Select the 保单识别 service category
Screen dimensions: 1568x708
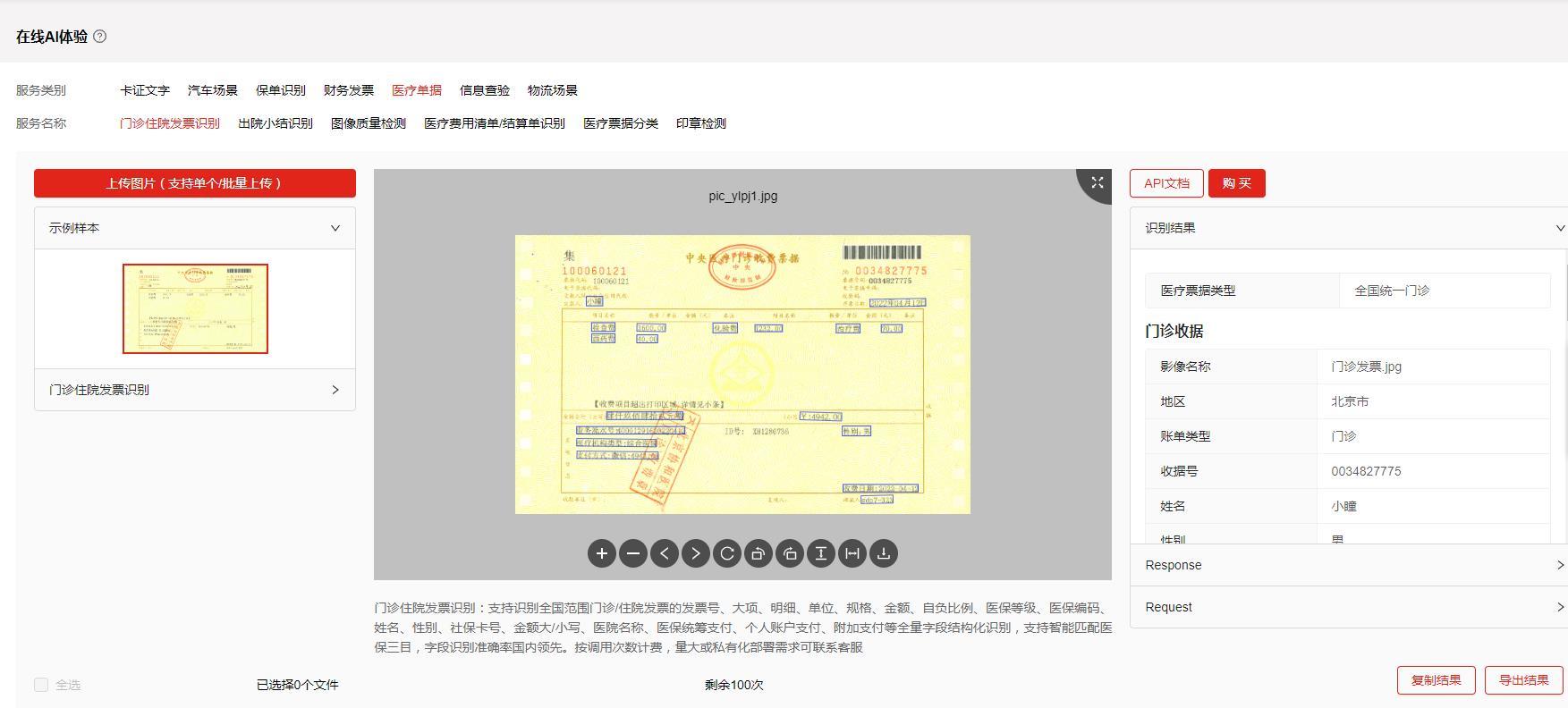pos(281,90)
